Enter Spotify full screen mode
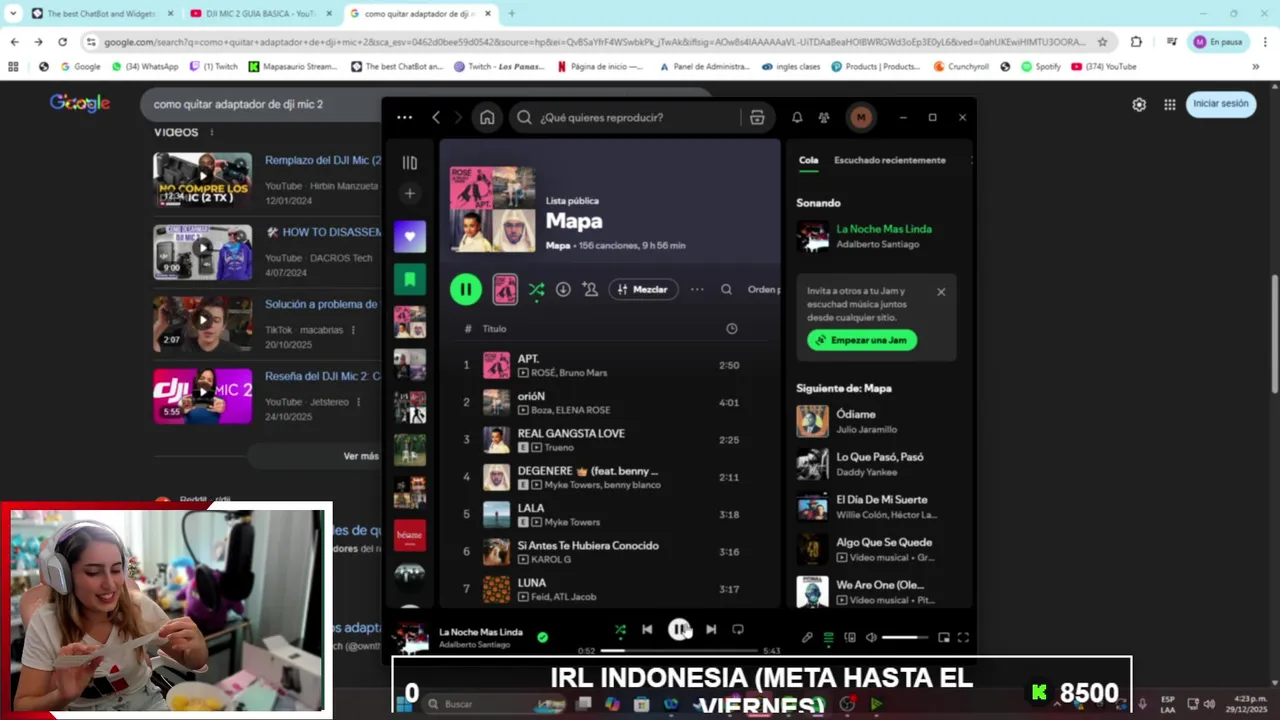1280x720 pixels. pyautogui.click(x=963, y=637)
